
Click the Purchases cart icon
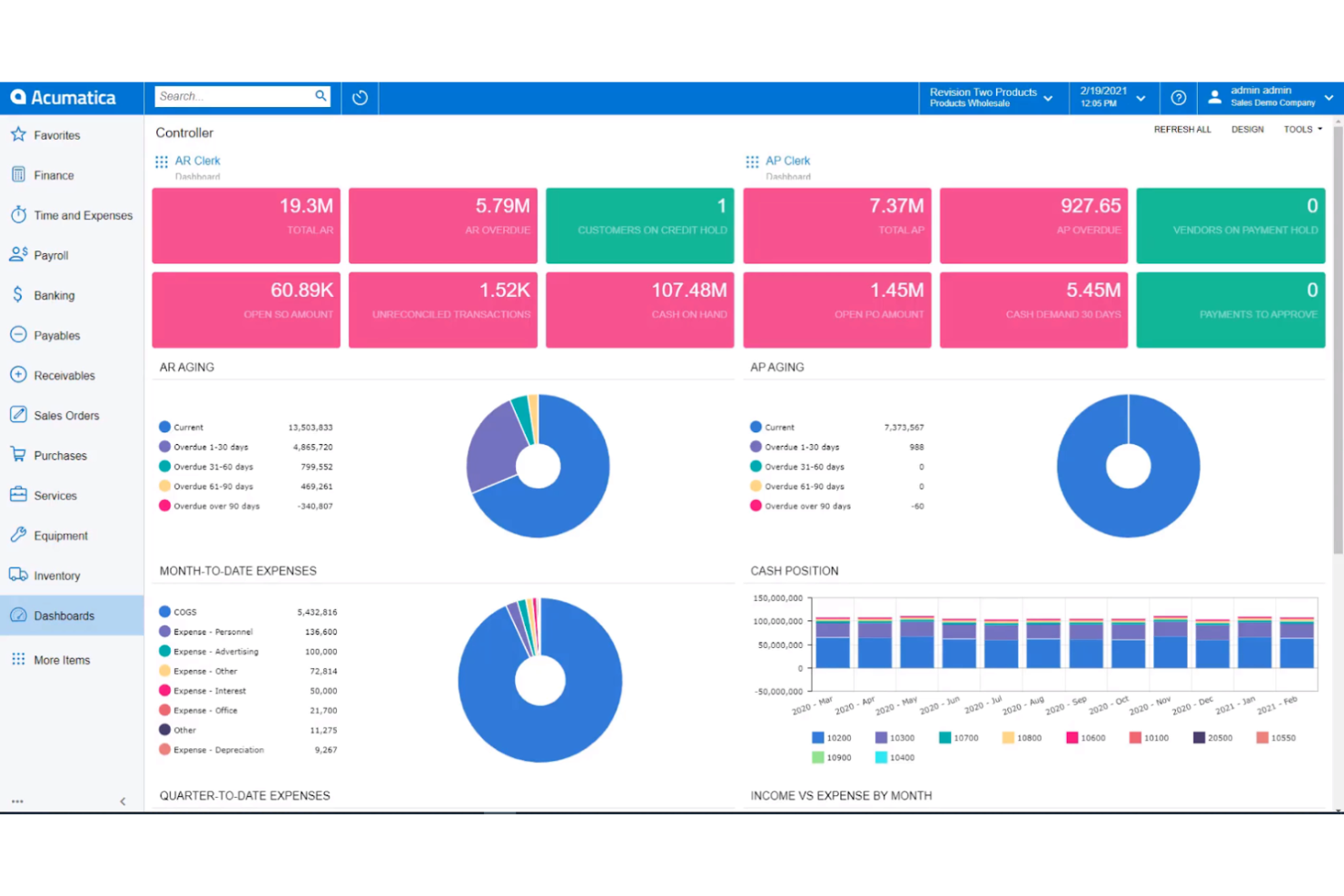pos(18,454)
